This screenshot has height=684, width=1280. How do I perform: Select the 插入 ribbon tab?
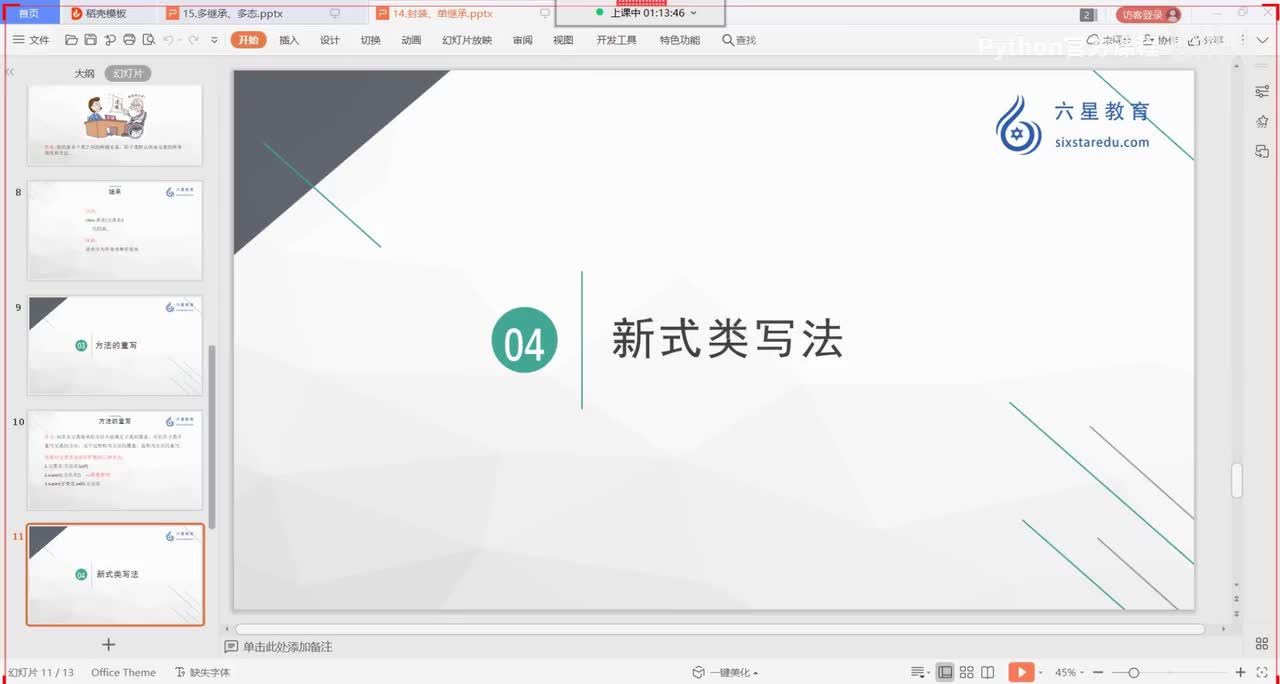tap(289, 40)
